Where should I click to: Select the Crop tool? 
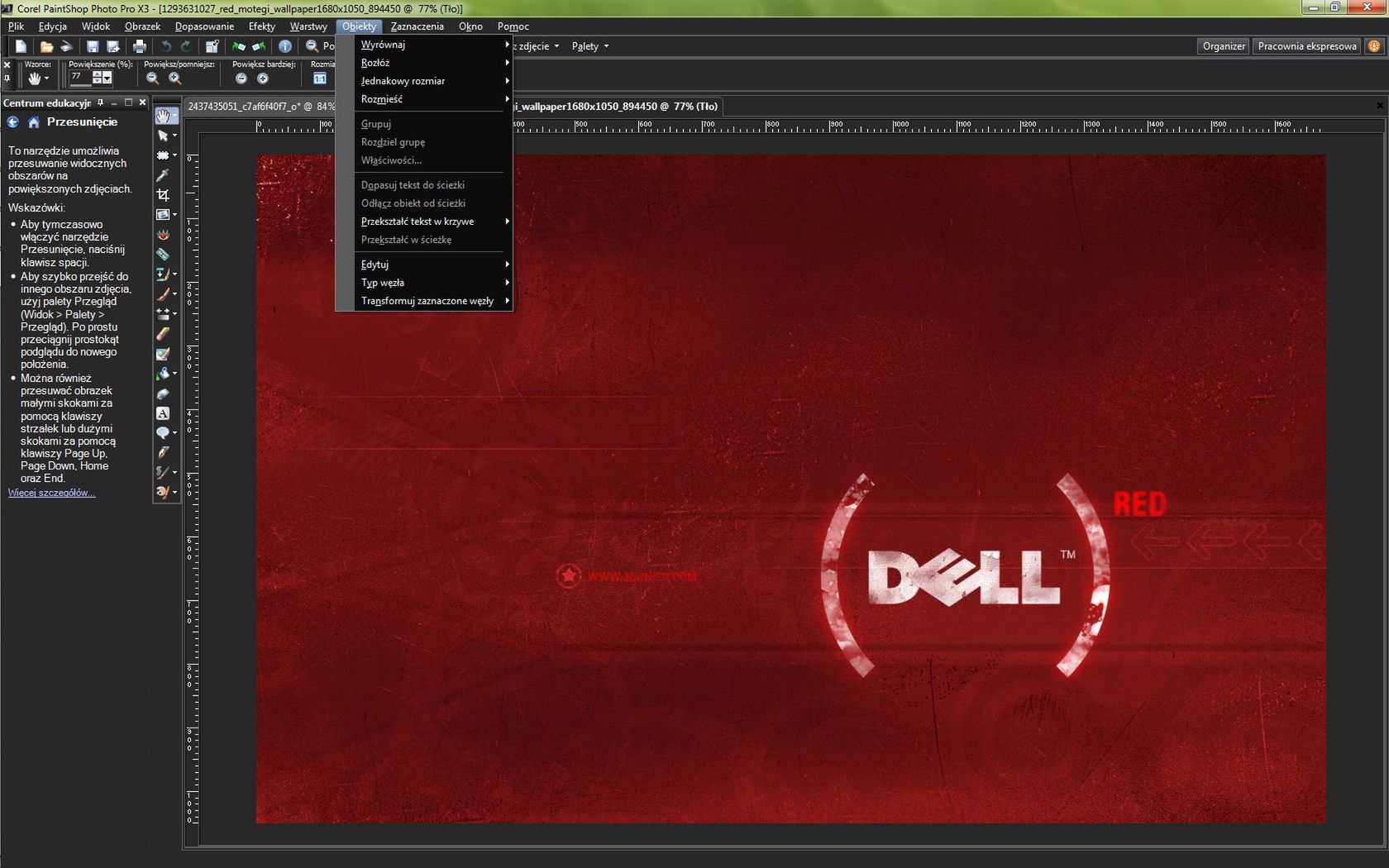coord(164,195)
